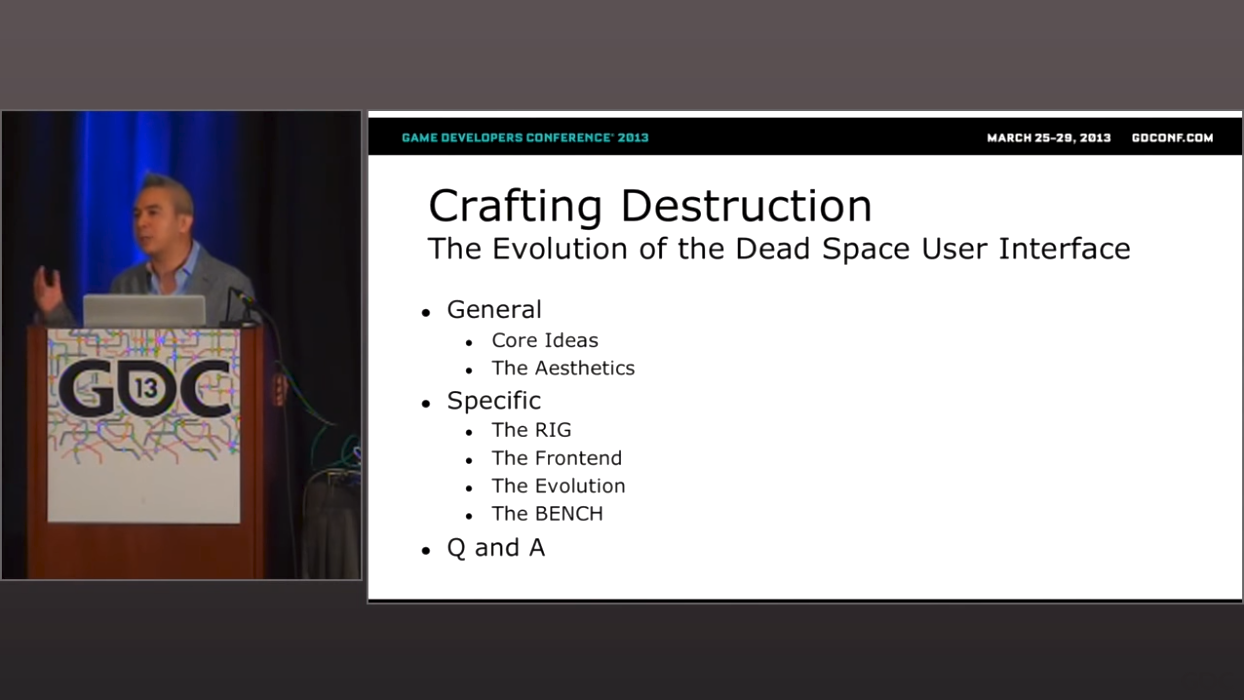1244x700 pixels.
Task: Select the "Specific" bullet heading
Action: [494, 401]
